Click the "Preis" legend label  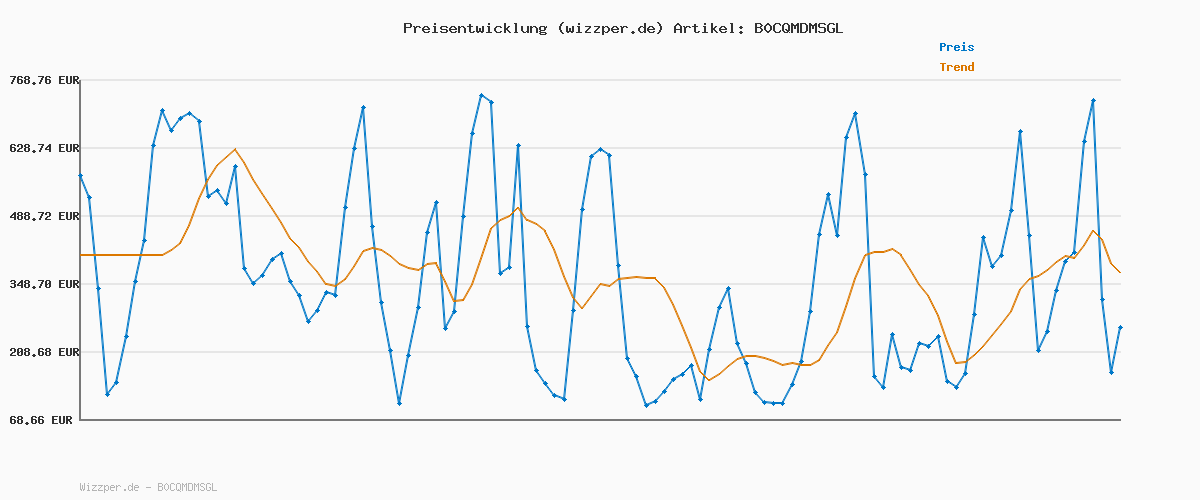click(956, 47)
